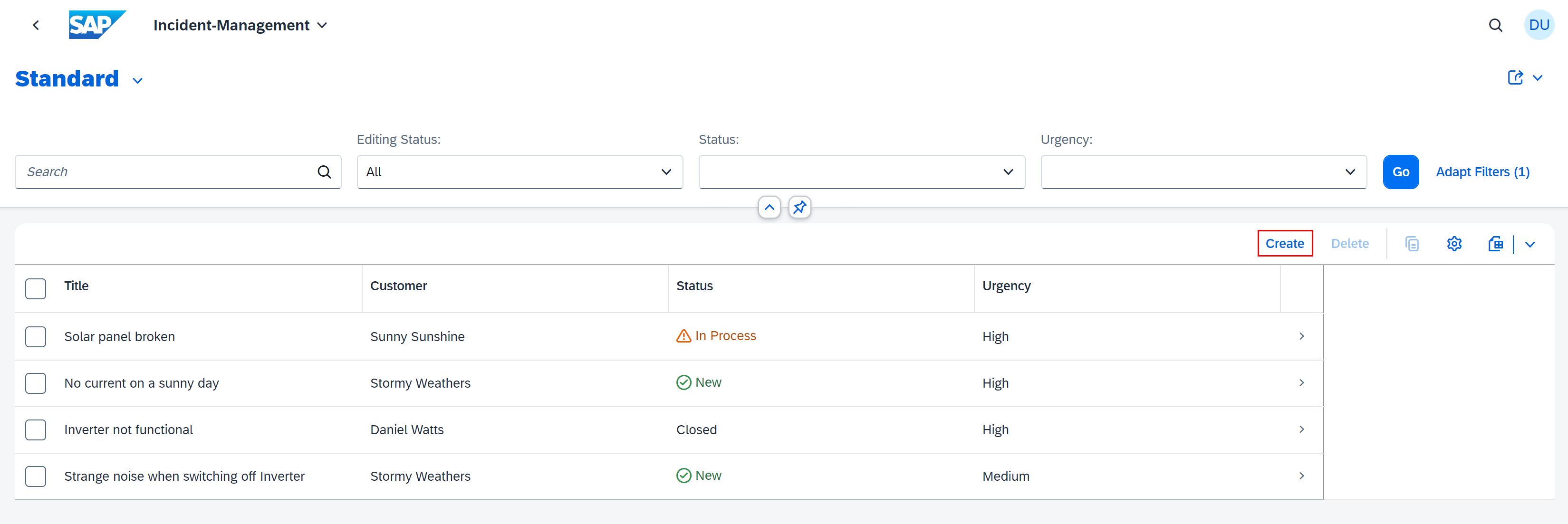Screen dimensions: 1568x524
Task: Open table settings gear icon
Action: 1453,244
